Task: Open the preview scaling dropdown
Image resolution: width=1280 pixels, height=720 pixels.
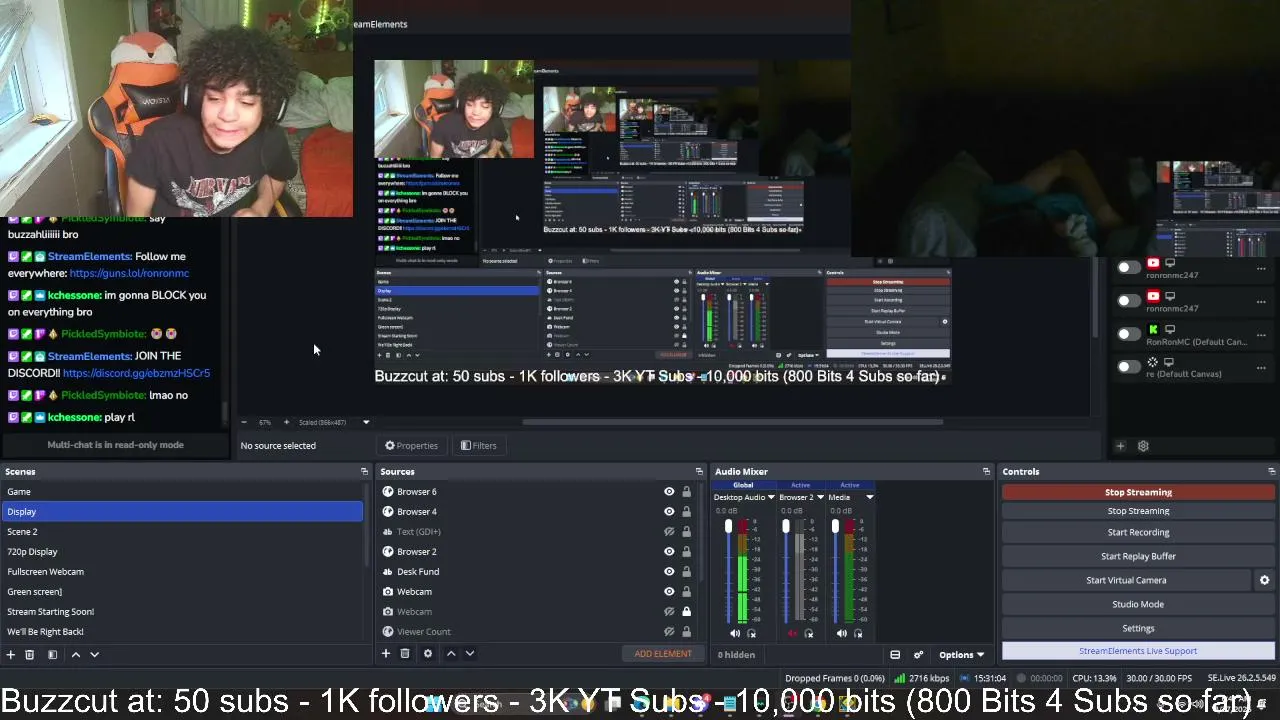Action: tap(366, 422)
